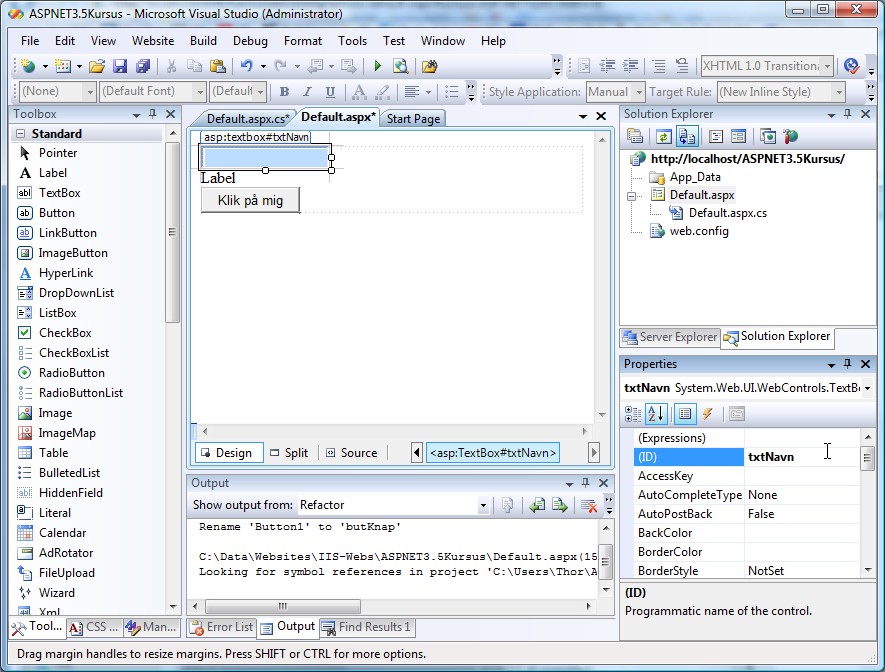Open Style Application Manual dropdown
885x672 pixels.
coord(639,91)
